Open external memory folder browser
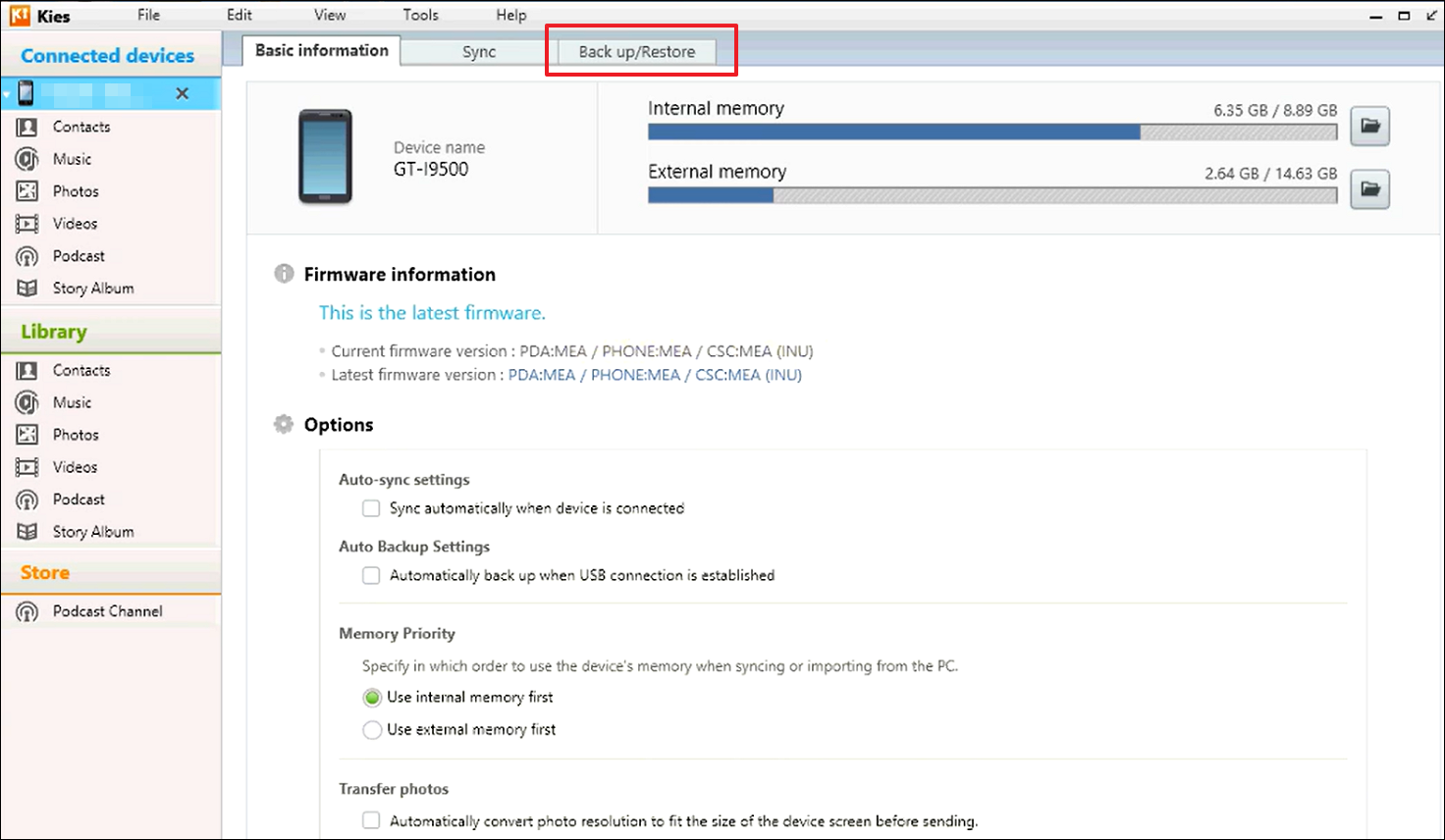 click(1369, 188)
